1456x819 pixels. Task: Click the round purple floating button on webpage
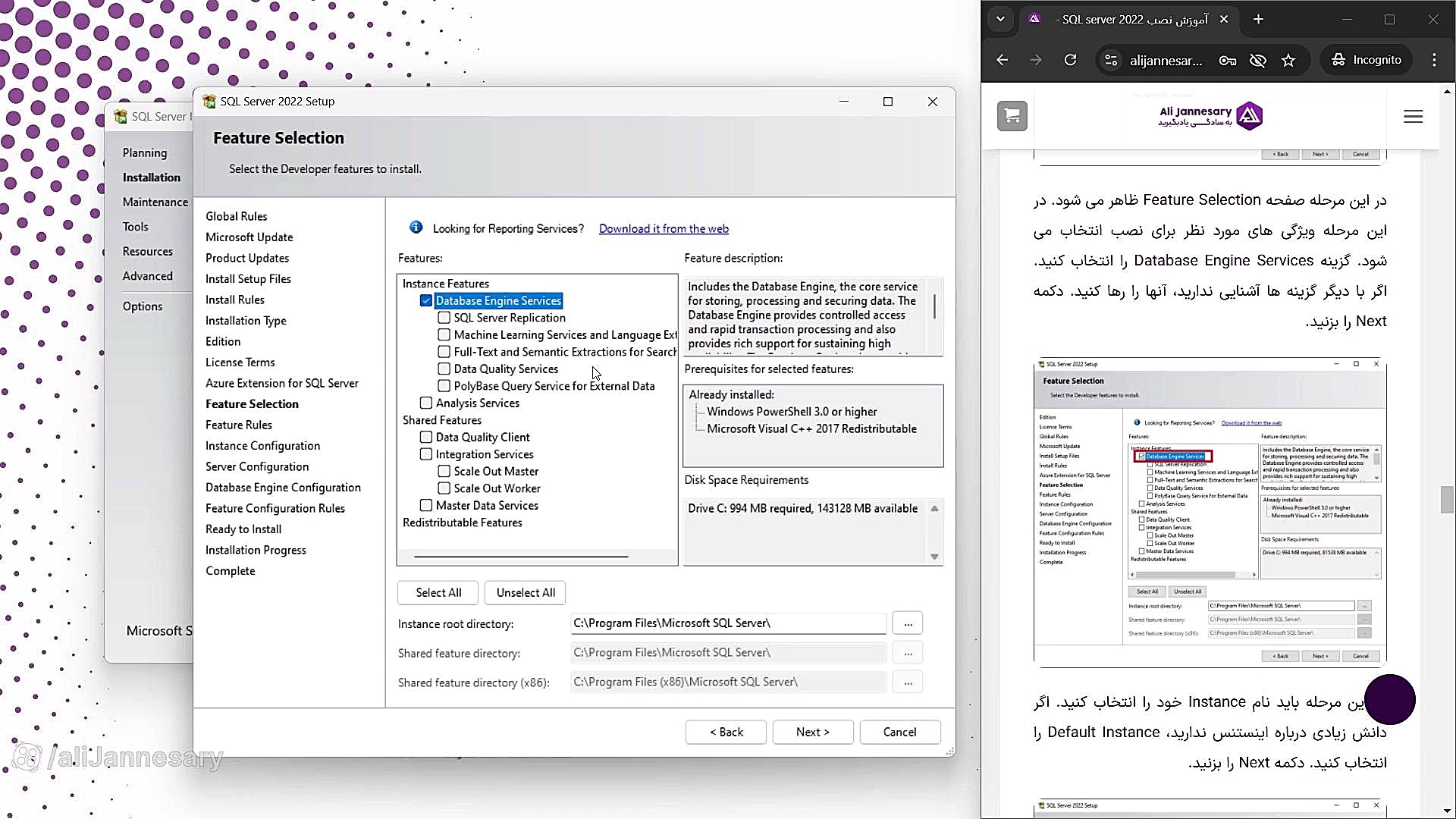pyautogui.click(x=1389, y=699)
